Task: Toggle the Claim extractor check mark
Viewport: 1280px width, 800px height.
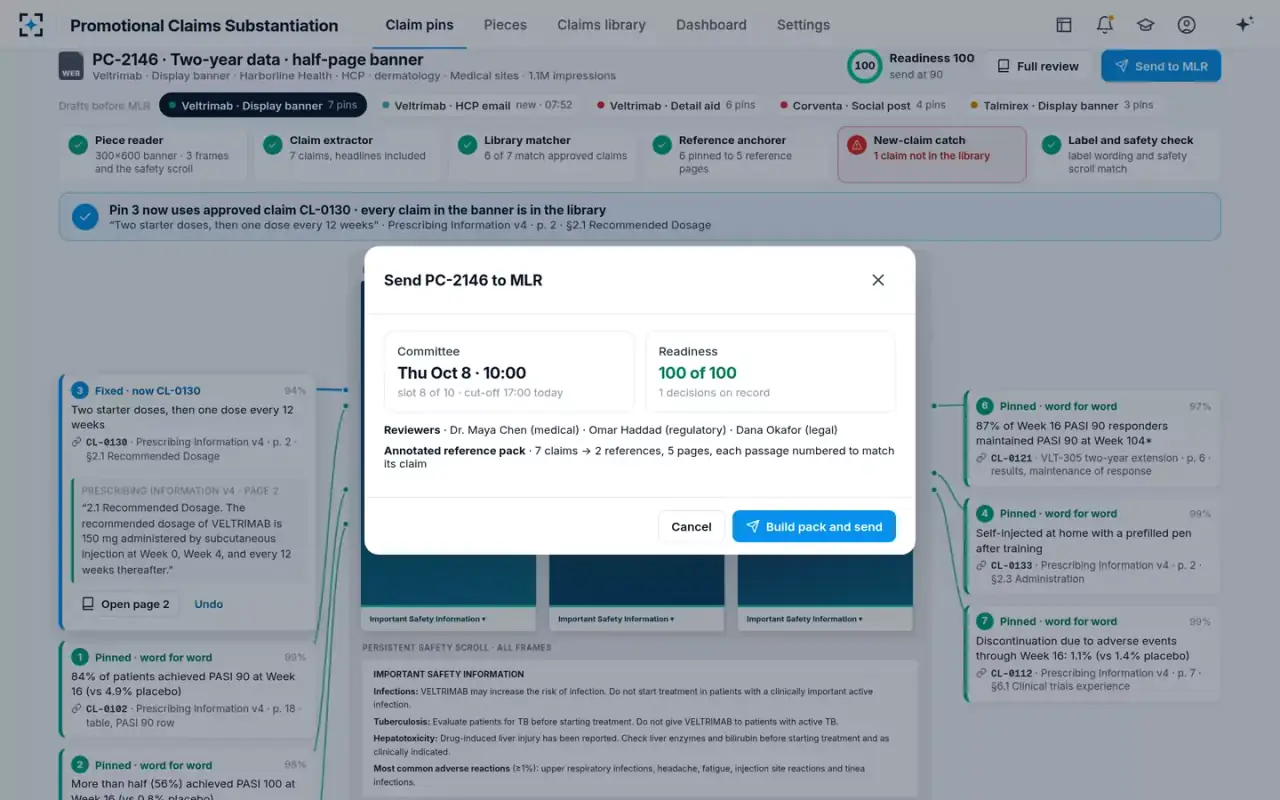Action: 272,145
